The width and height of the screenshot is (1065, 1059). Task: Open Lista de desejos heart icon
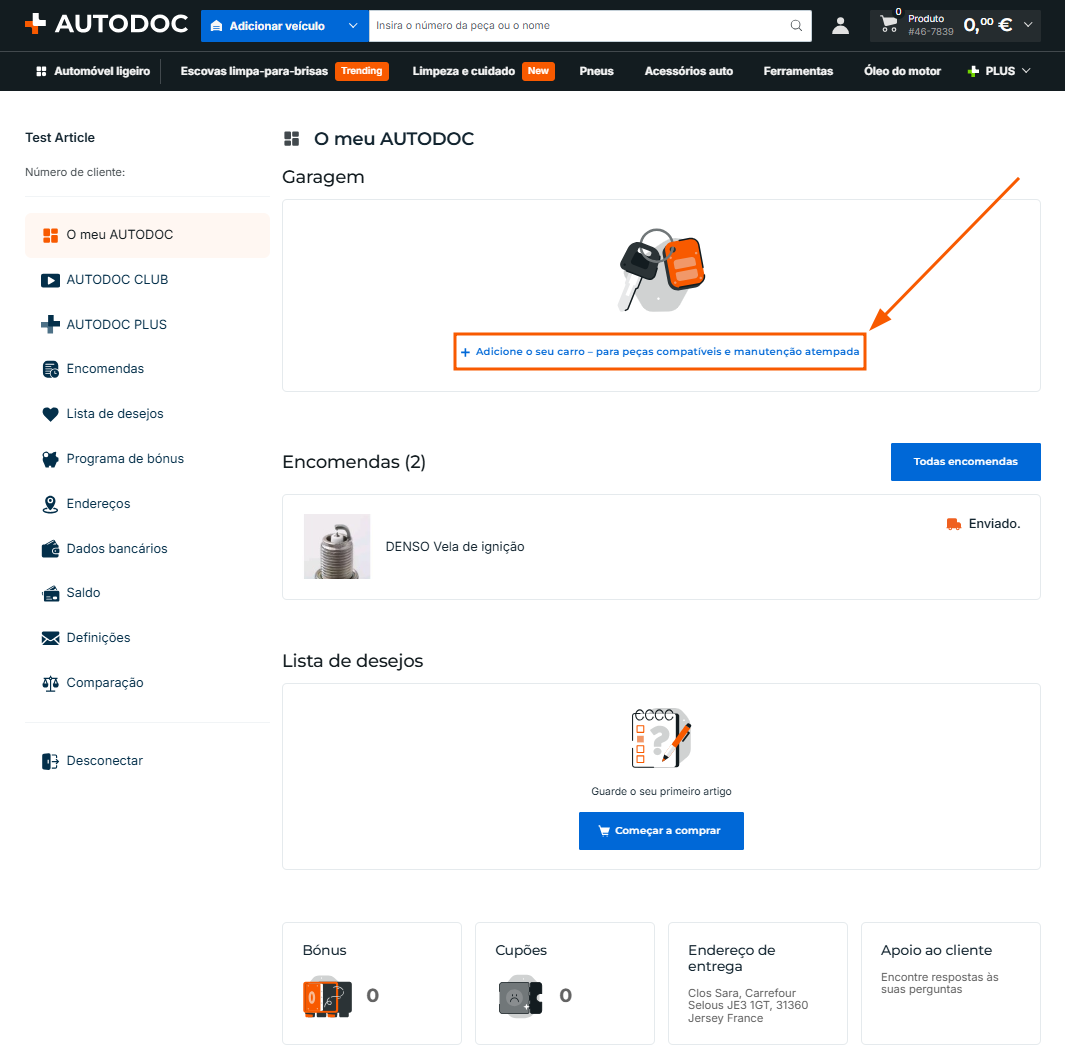point(50,414)
